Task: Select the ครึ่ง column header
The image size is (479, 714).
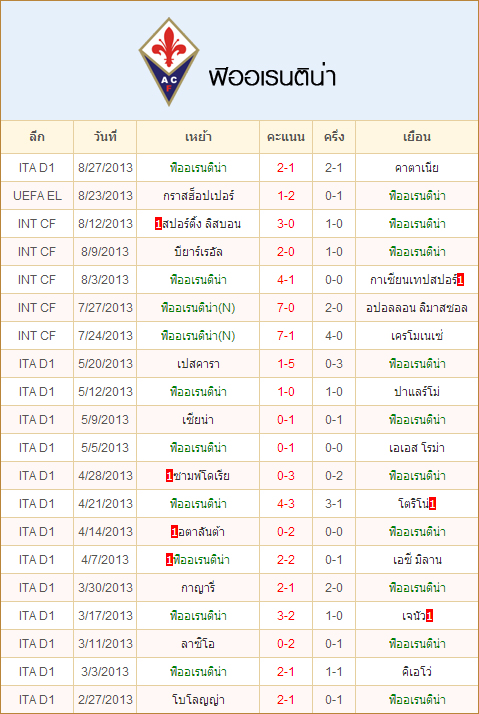Action: coord(334,137)
